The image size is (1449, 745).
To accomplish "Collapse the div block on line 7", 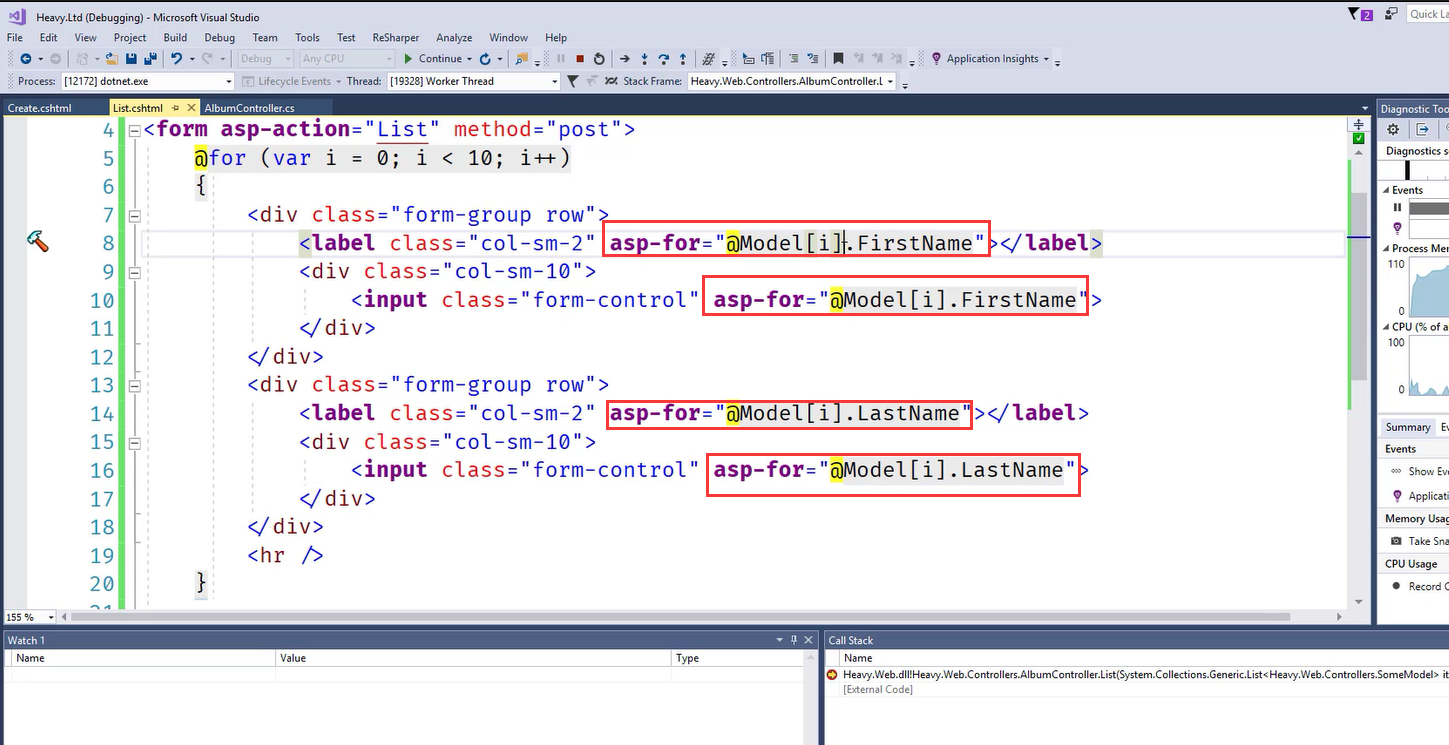I will click(134, 215).
